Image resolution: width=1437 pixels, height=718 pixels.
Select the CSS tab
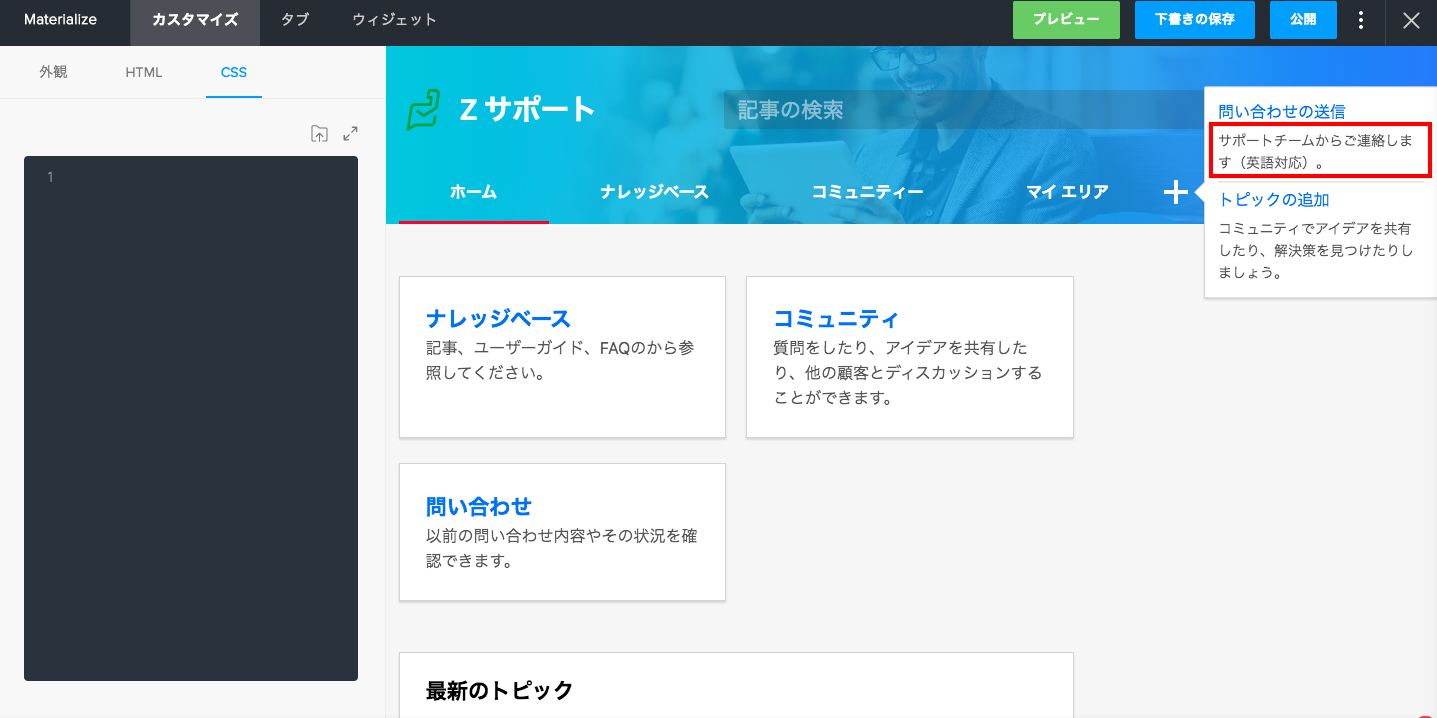click(234, 72)
